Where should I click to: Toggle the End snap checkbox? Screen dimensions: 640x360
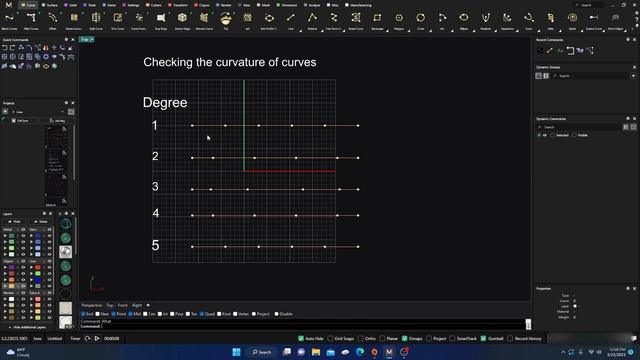[x=83, y=314]
